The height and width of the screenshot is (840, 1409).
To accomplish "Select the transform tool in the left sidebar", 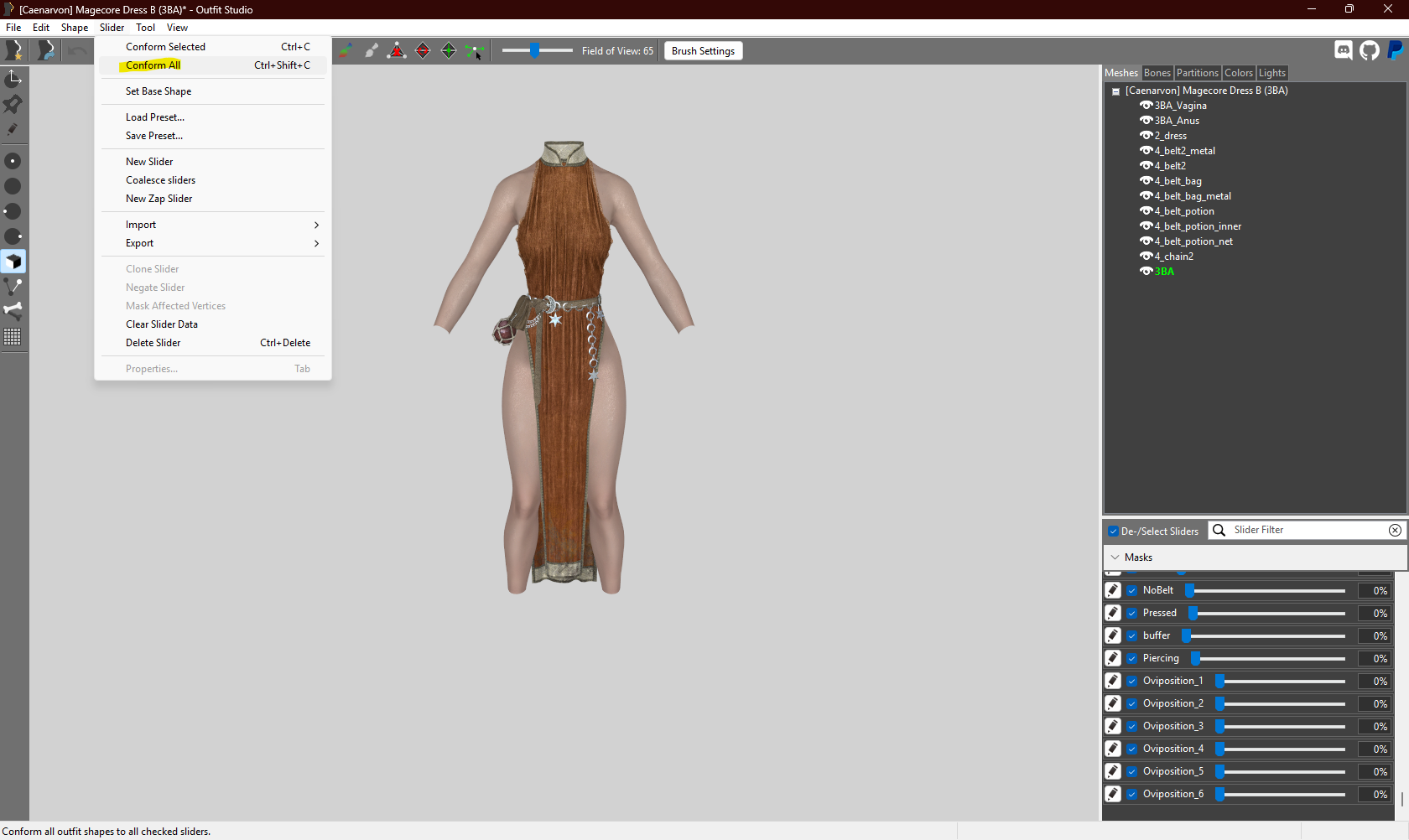I will tap(13, 79).
